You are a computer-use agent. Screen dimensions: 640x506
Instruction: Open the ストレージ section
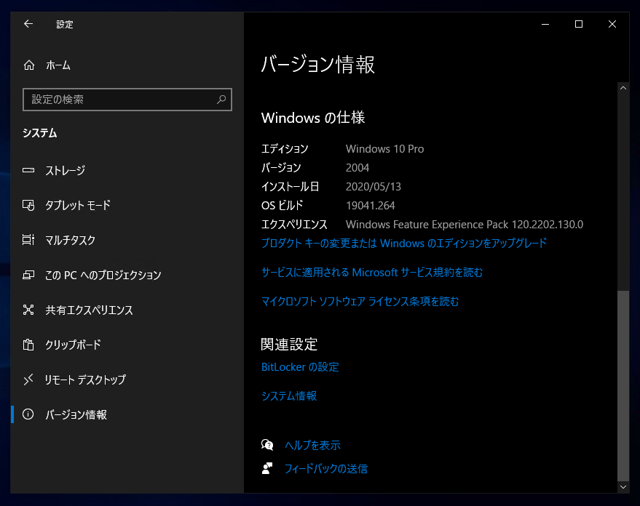click(x=65, y=170)
